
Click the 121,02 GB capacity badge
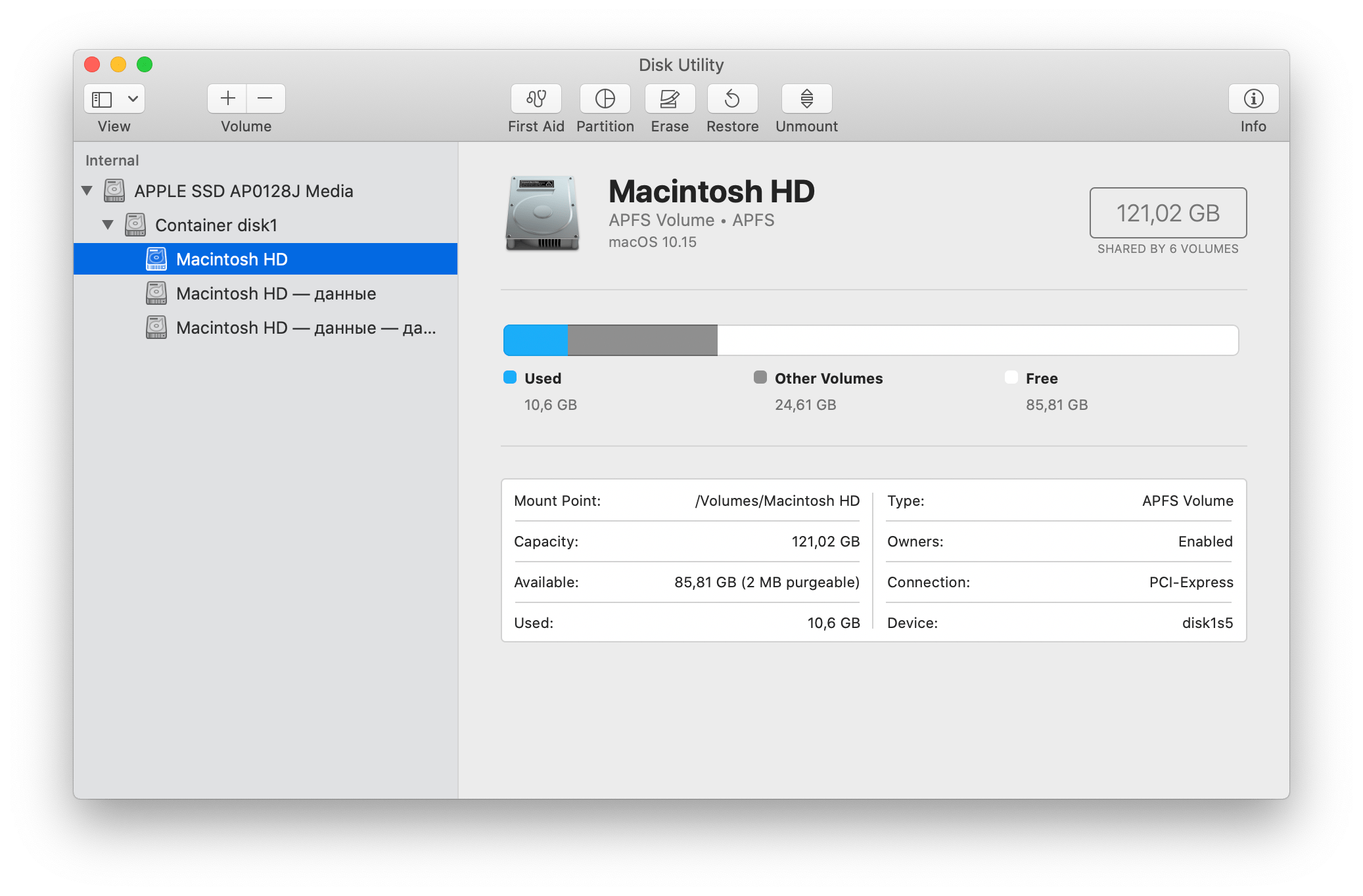point(1168,213)
